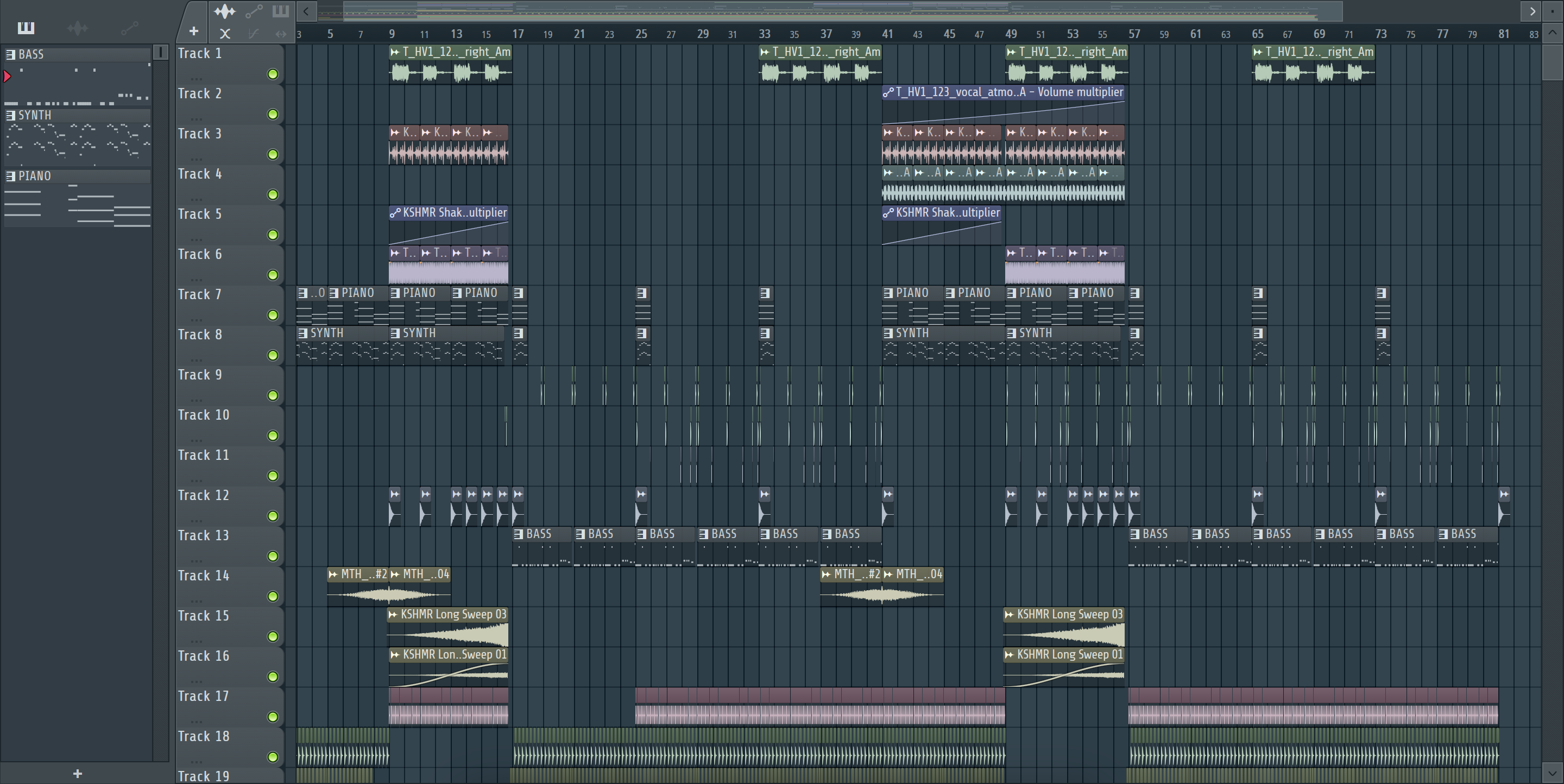The image size is (1564, 784).
Task: Click the scroll down arrow at bottom right
Action: [x=1552, y=773]
